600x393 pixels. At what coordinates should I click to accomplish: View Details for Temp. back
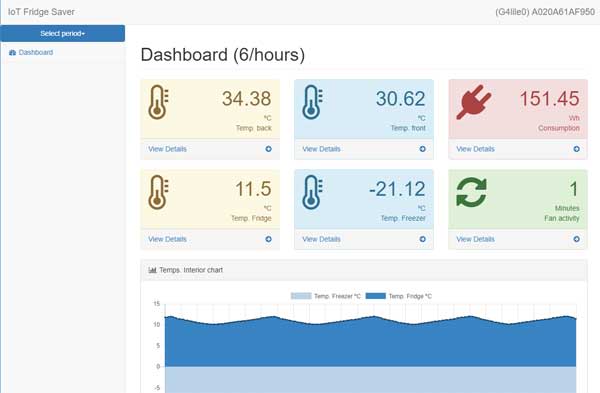point(167,149)
